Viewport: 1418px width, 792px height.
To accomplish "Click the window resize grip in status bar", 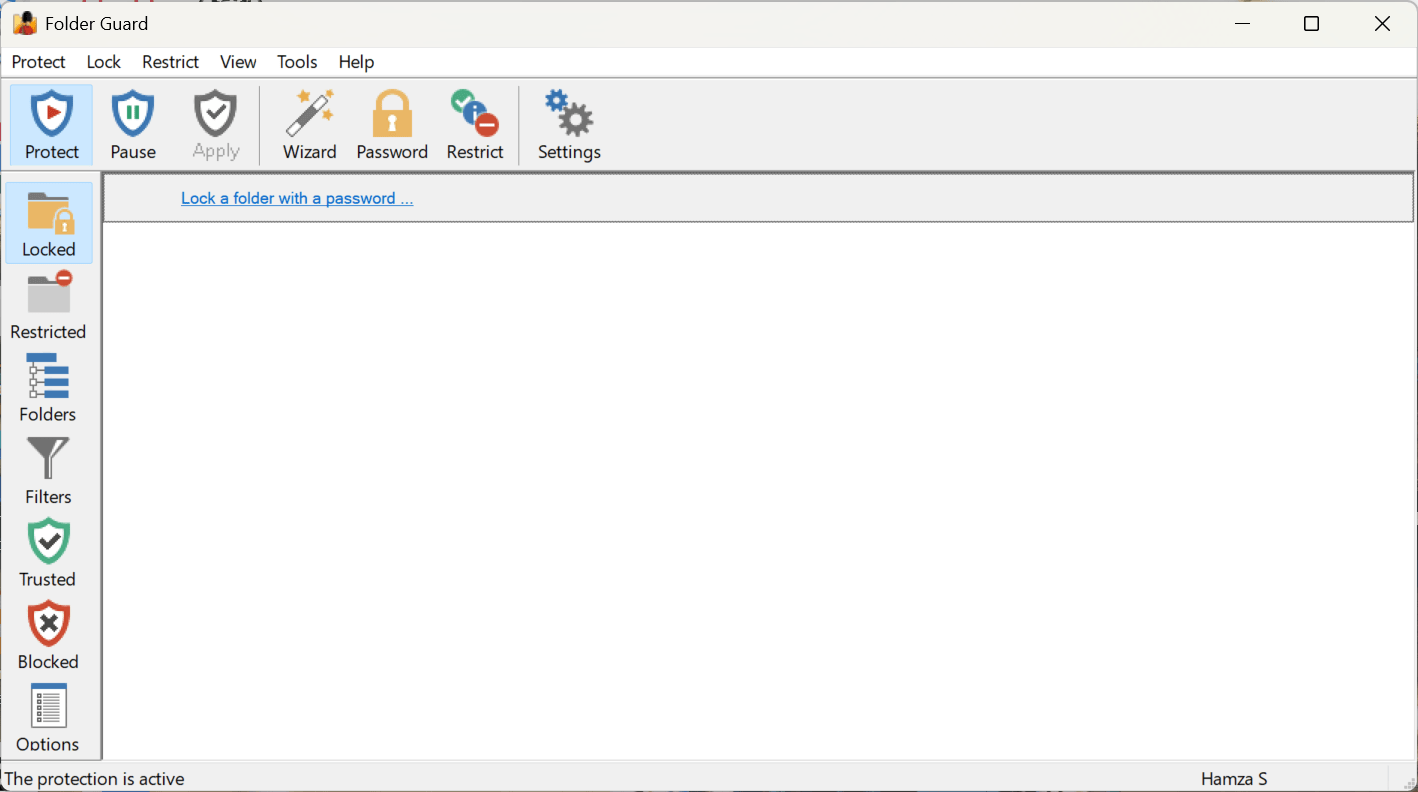I will tap(1408, 782).
